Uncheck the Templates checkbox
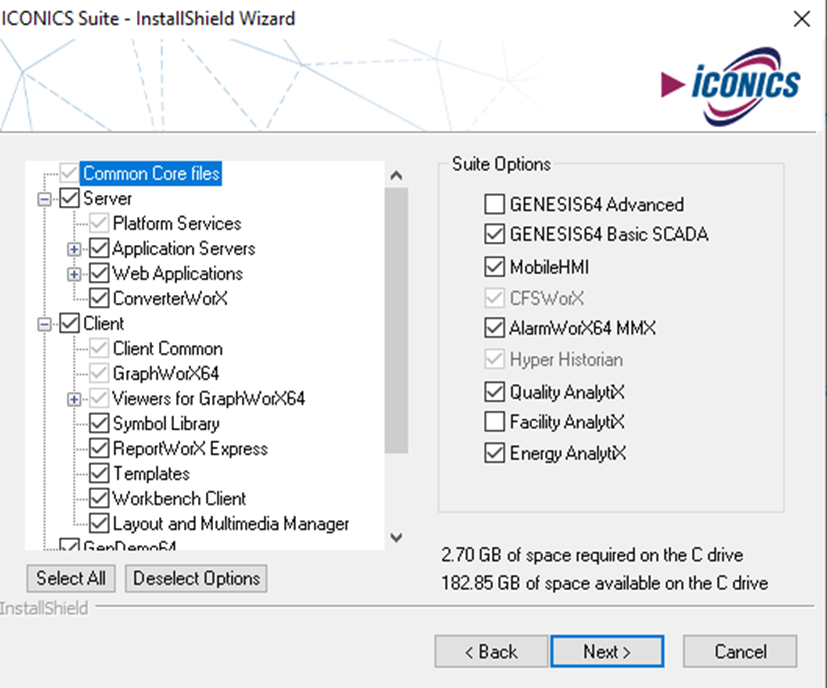Screen dimensions: 827x688 point(99,473)
